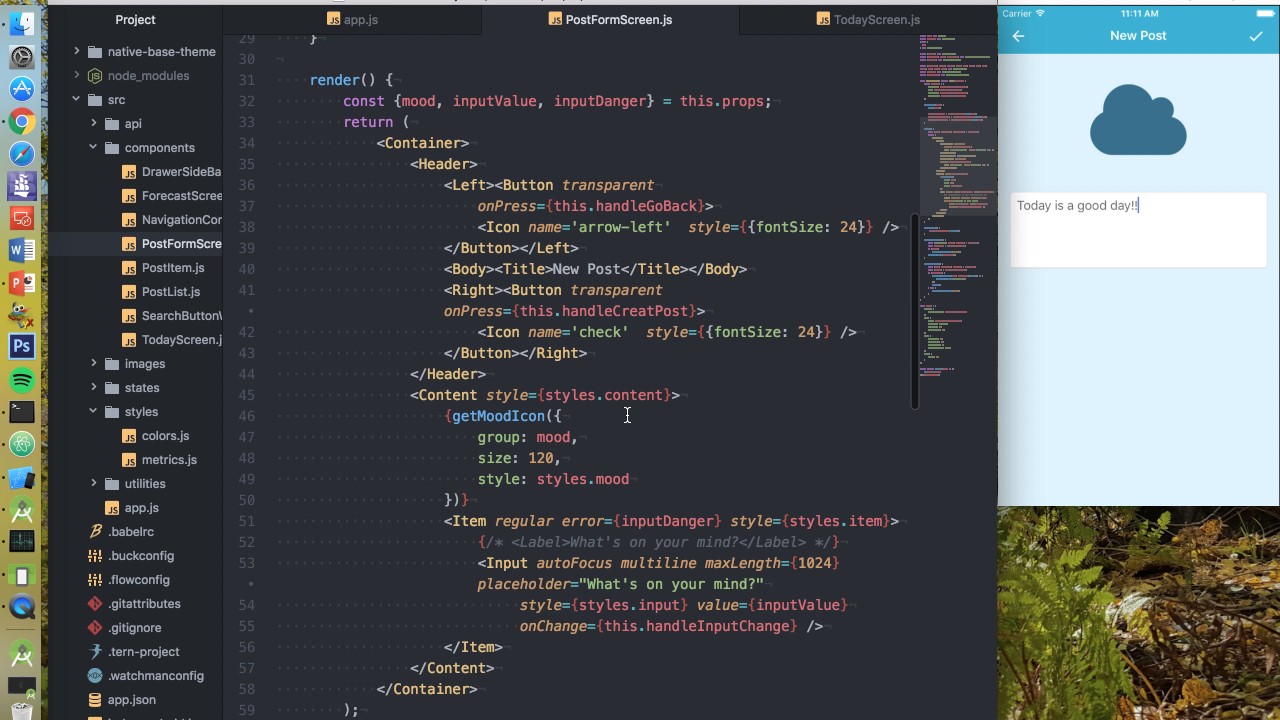
Task: Select the PostFormScreen.js tab
Action: pyautogui.click(x=610, y=19)
